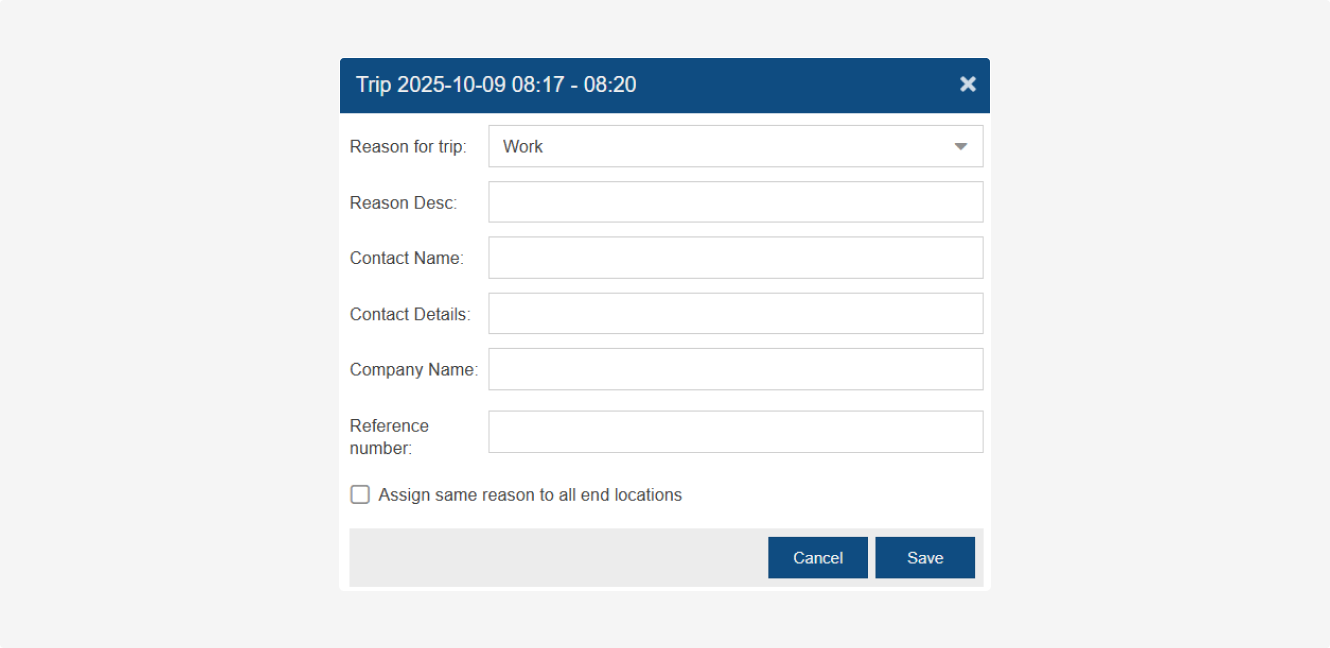The width and height of the screenshot is (1330, 648).
Task: Click the 'Company Name:' label
Action: pos(413,370)
